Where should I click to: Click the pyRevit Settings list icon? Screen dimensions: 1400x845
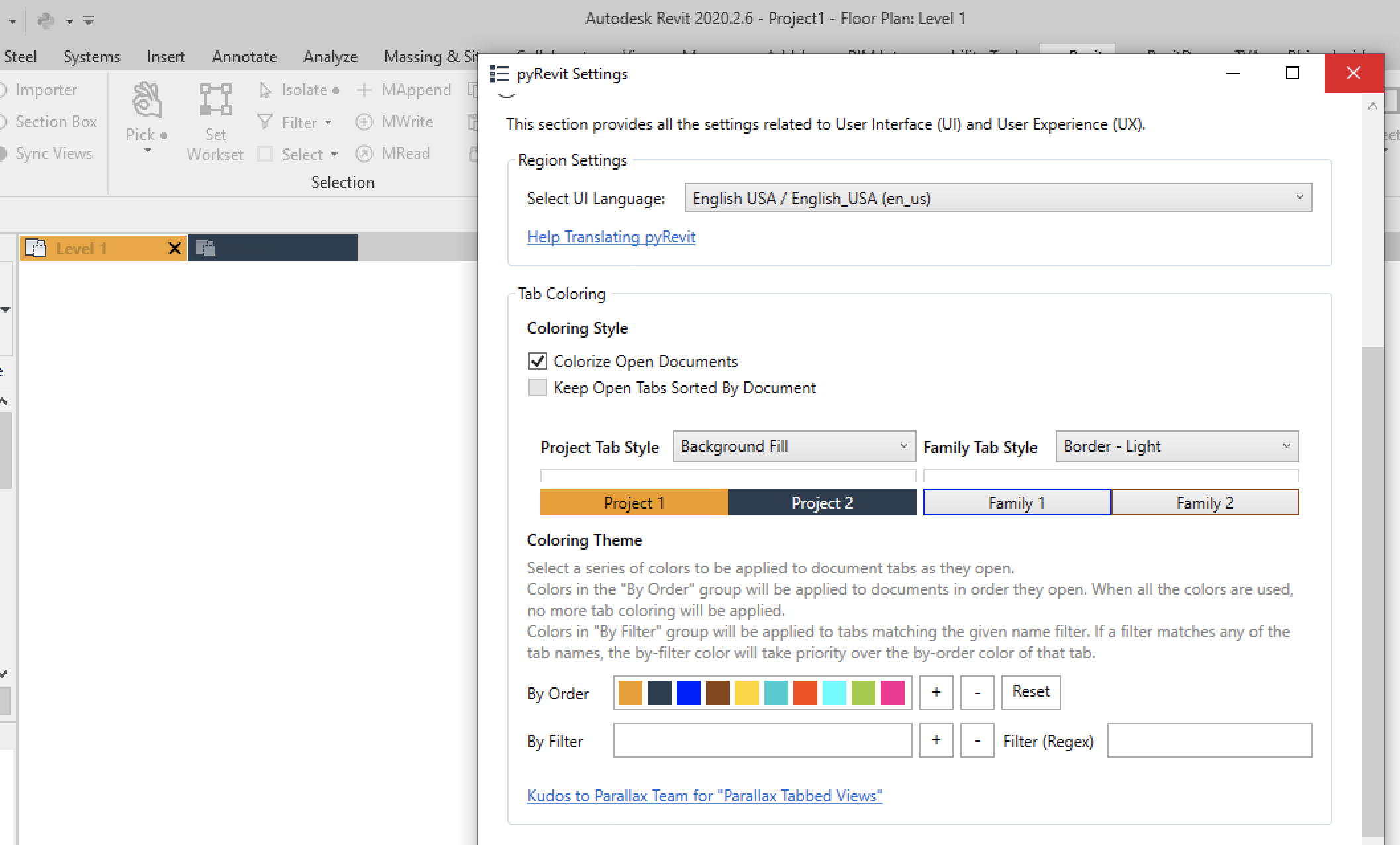499,74
